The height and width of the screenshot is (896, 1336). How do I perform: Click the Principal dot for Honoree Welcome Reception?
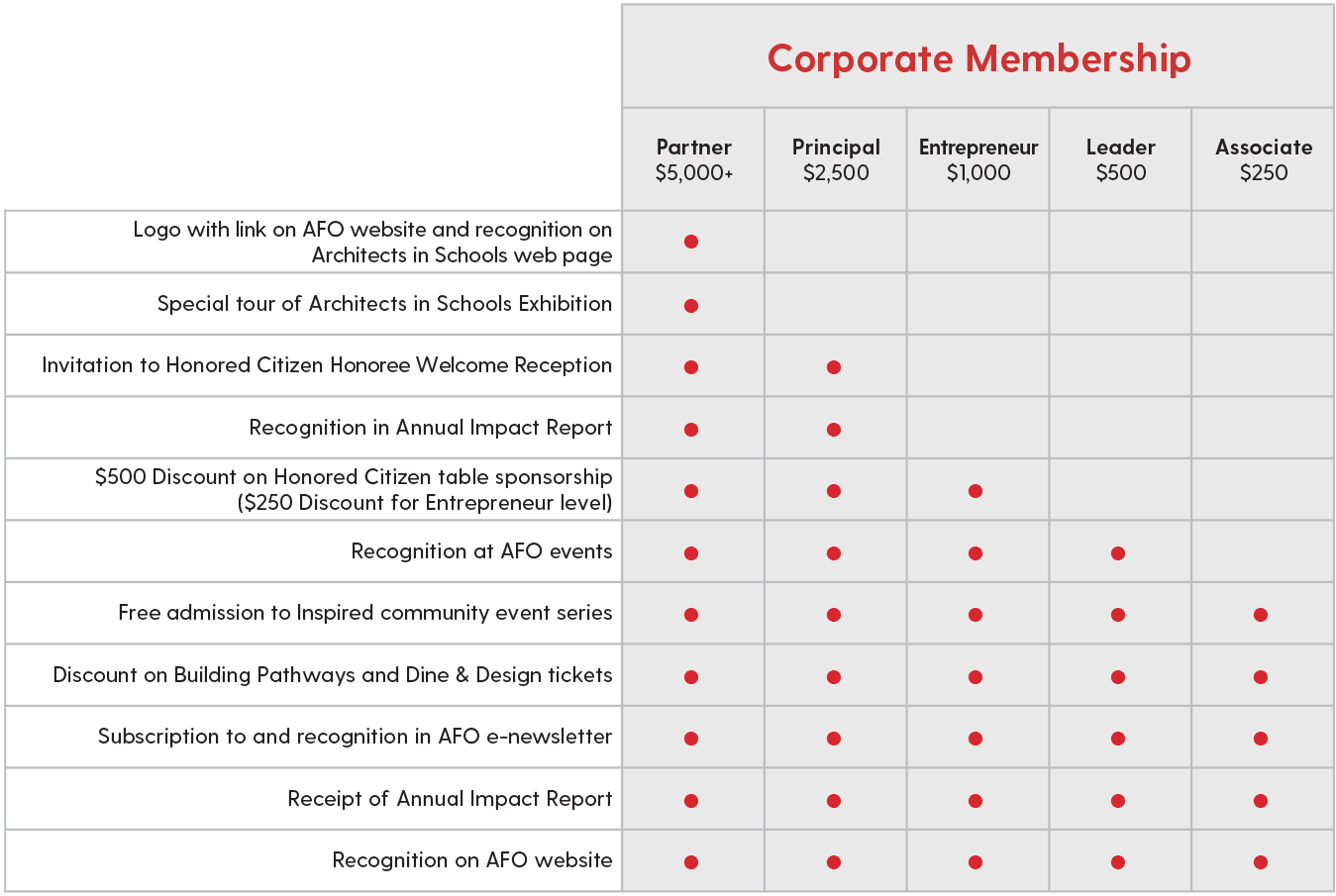click(834, 367)
